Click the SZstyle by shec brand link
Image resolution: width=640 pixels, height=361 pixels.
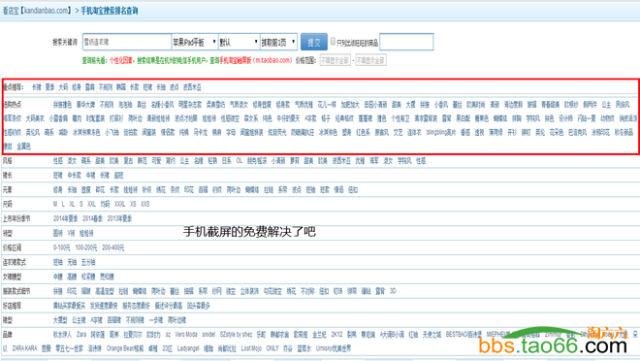pos(236,334)
